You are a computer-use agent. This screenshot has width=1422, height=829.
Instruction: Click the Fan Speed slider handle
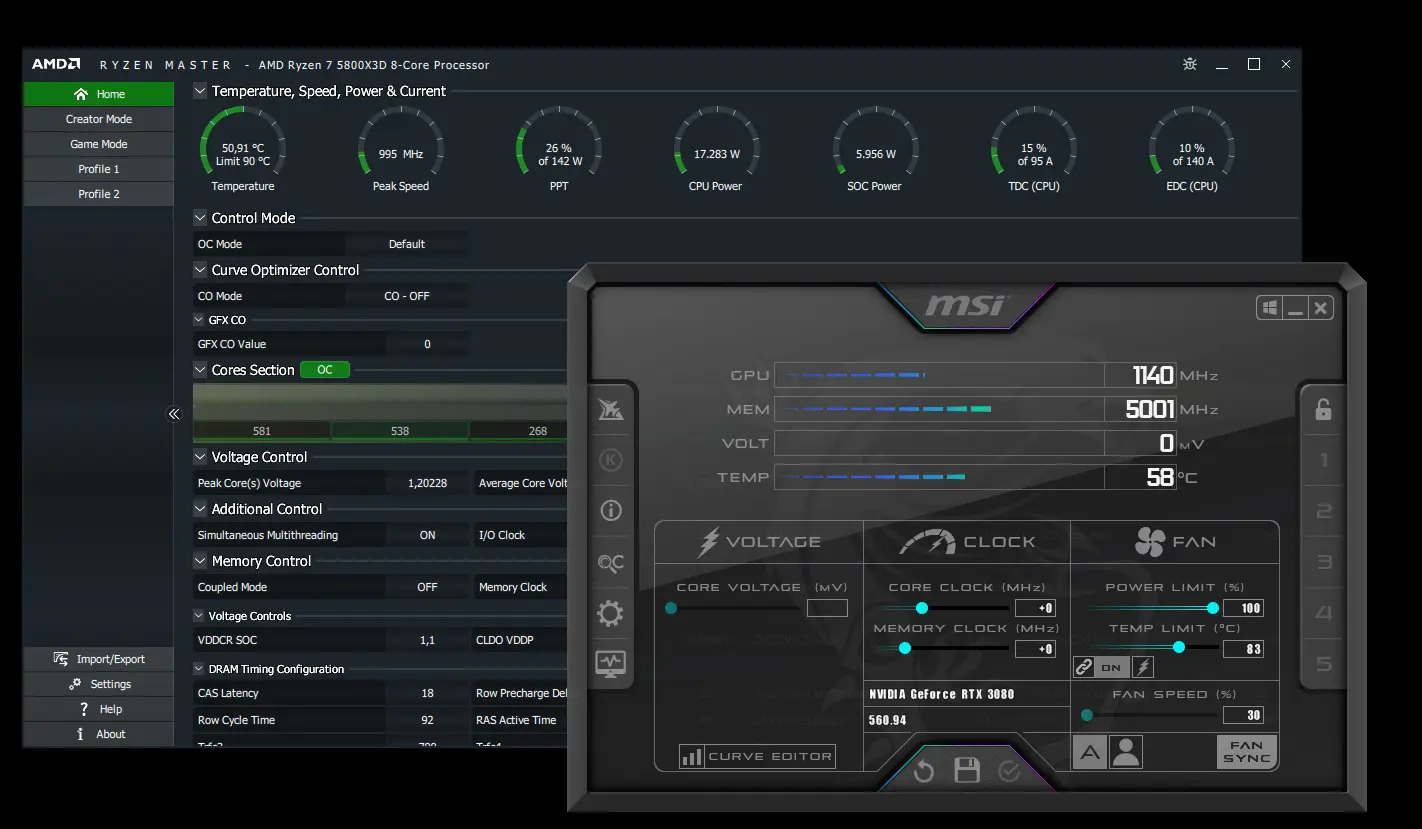click(1087, 715)
